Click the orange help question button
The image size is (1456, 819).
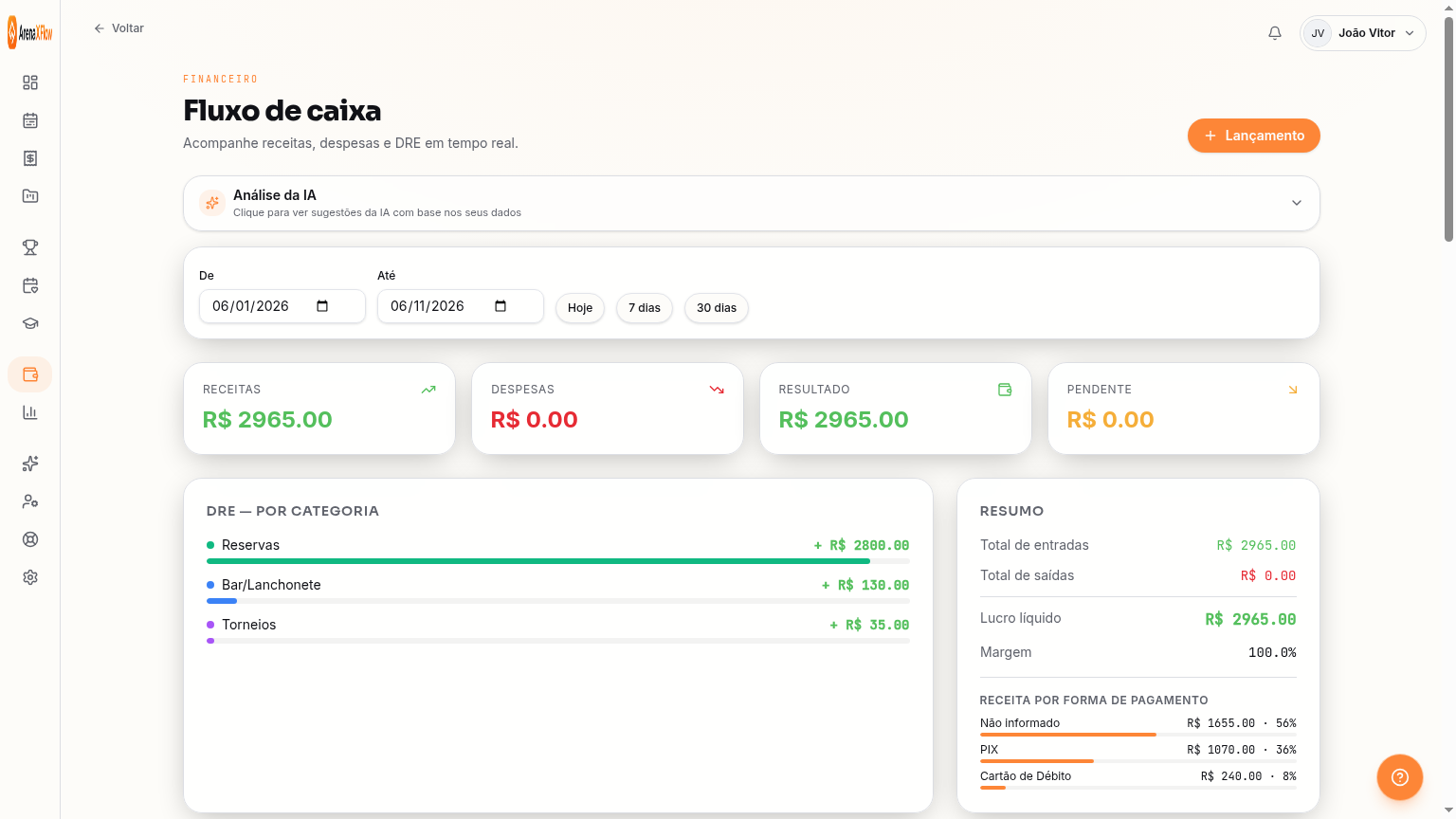(x=1400, y=777)
